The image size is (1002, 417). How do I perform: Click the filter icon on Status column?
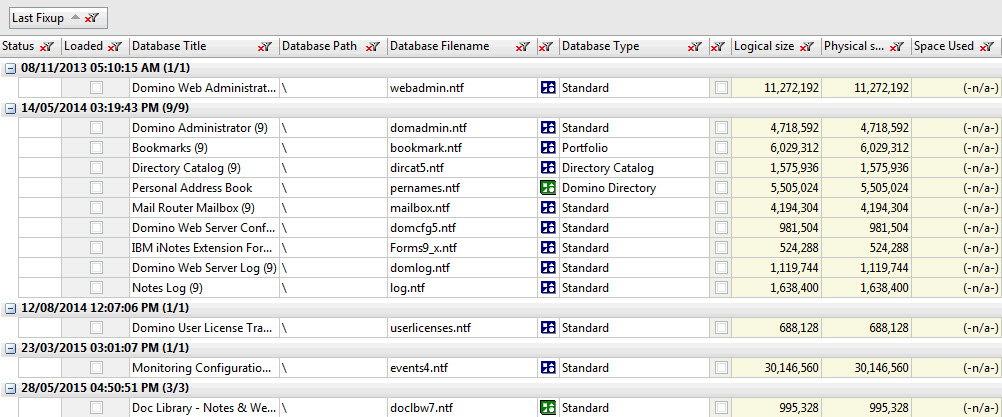coord(46,47)
